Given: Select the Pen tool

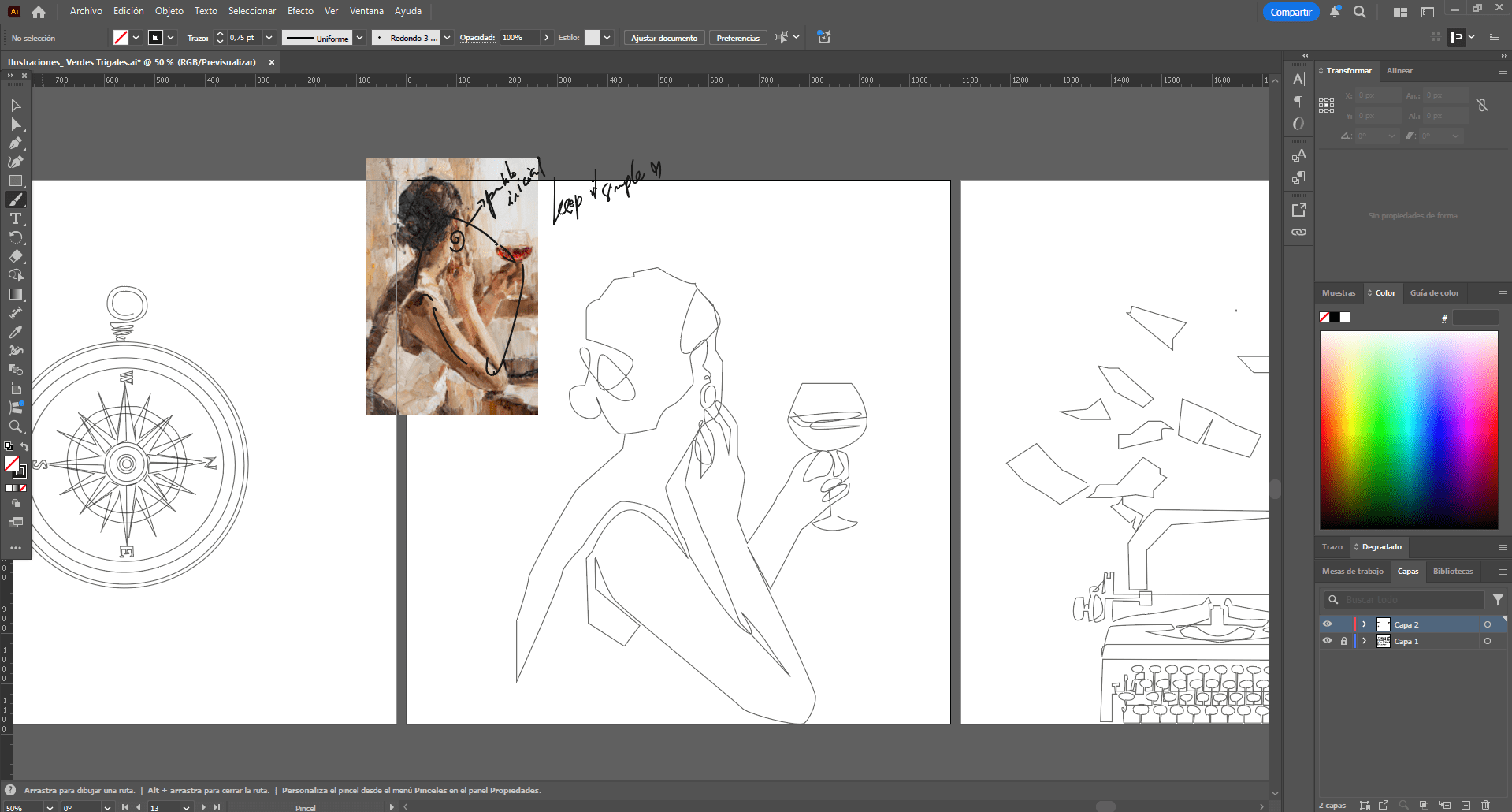Looking at the screenshot, I should coord(16,143).
